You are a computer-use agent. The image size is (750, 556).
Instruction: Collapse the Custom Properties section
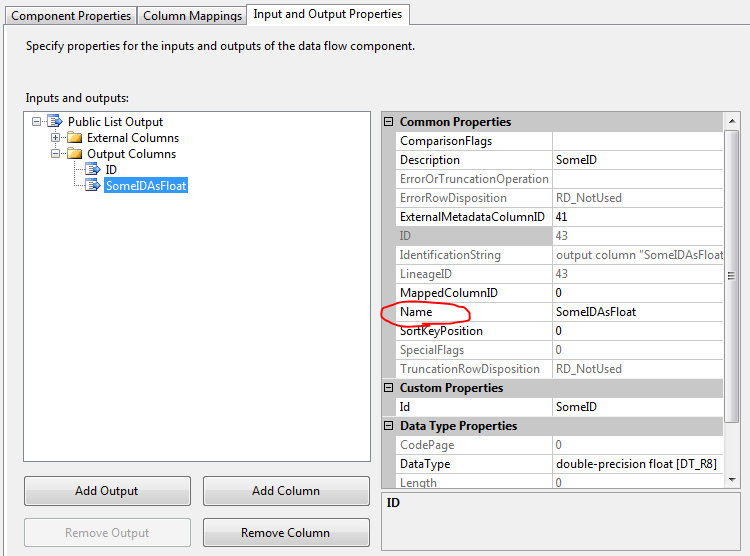(389, 388)
